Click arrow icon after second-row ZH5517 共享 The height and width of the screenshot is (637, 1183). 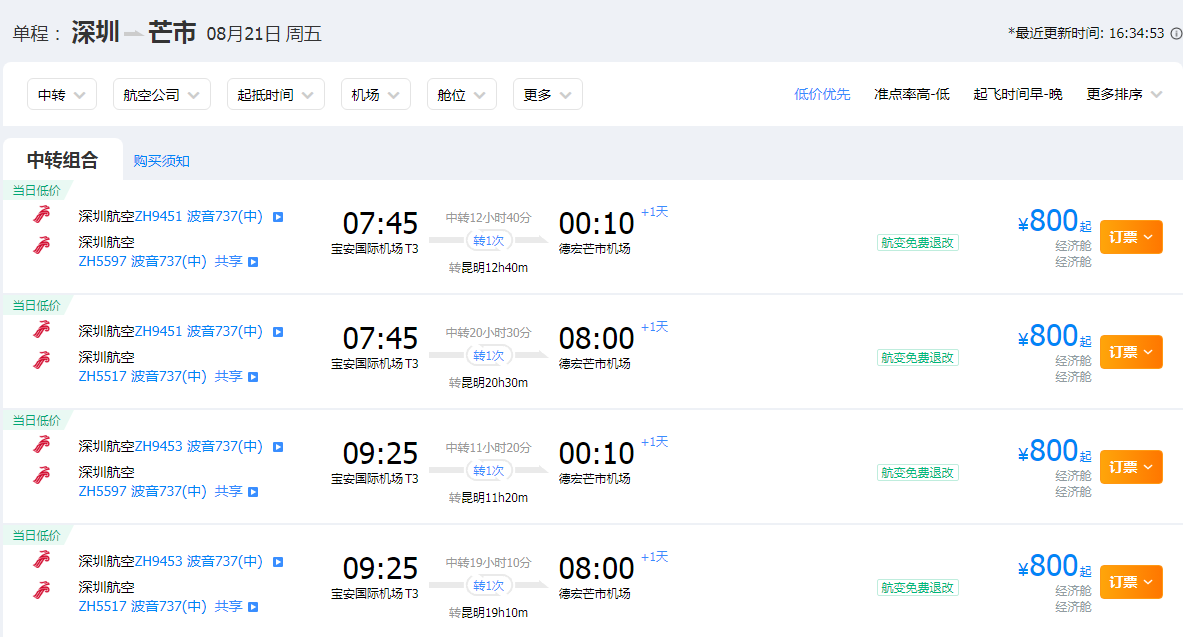click(x=254, y=377)
